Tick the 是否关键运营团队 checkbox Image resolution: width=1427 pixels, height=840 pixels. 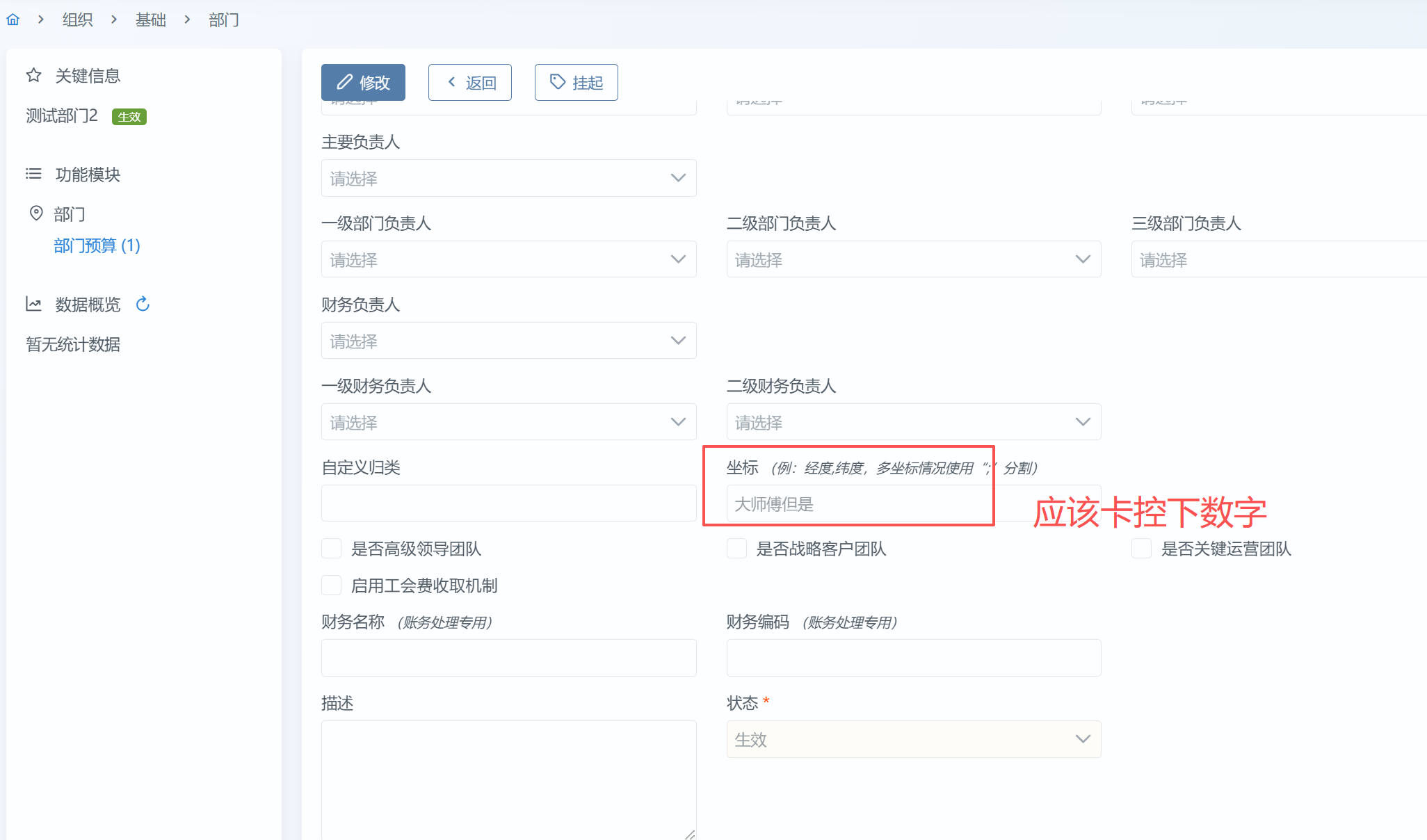(x=1141, y=549)
